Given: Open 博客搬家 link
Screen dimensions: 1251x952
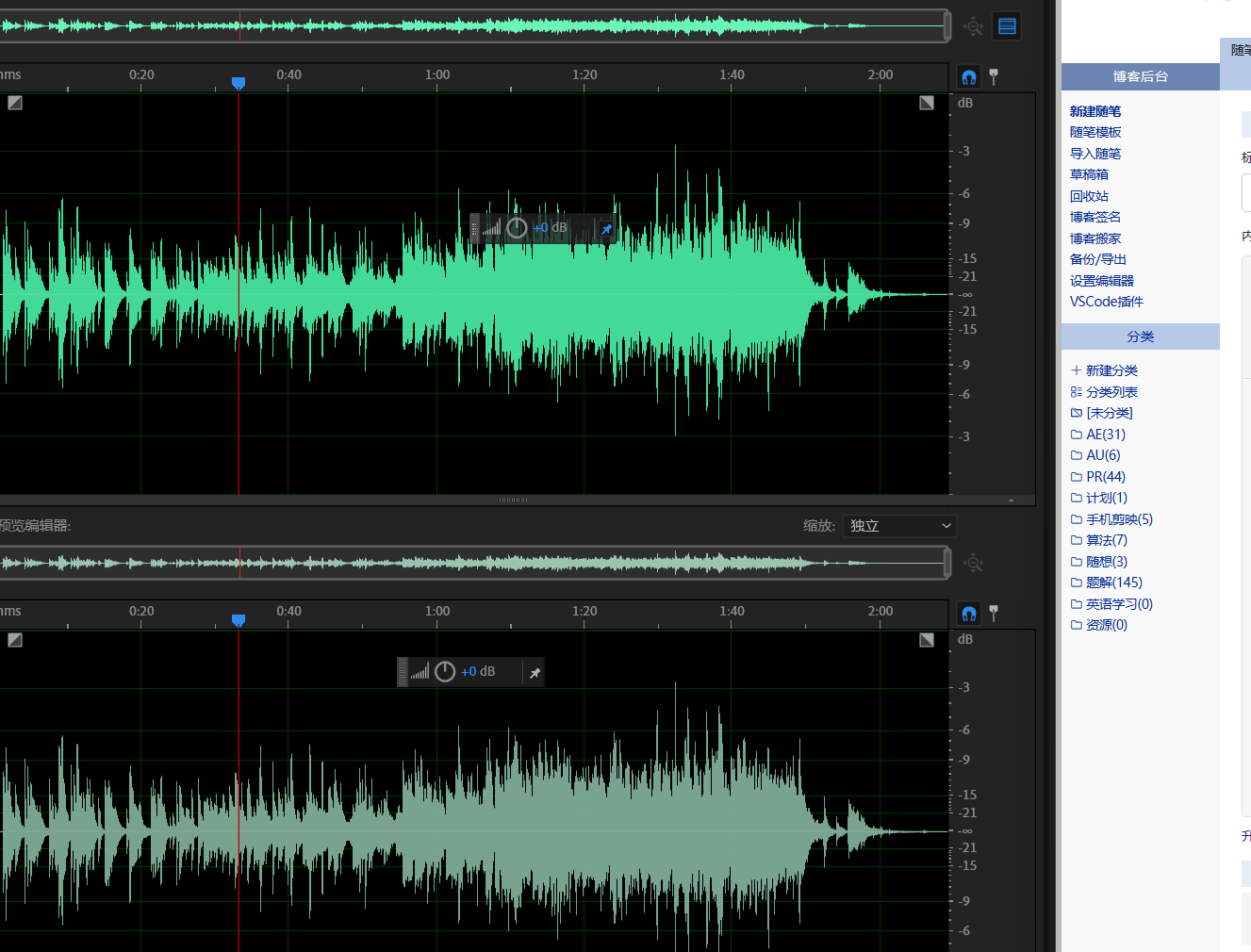Looking at the screenshot, I should (x=1095, y=238).
